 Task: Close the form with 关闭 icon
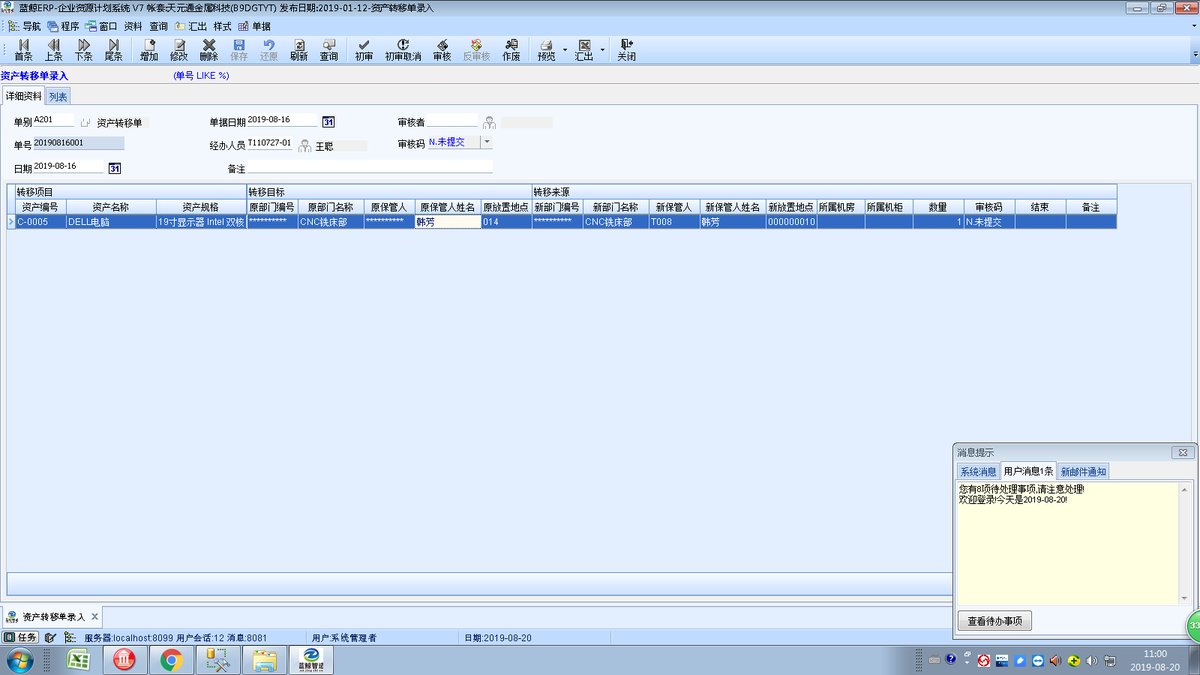[x=626, y=50]
